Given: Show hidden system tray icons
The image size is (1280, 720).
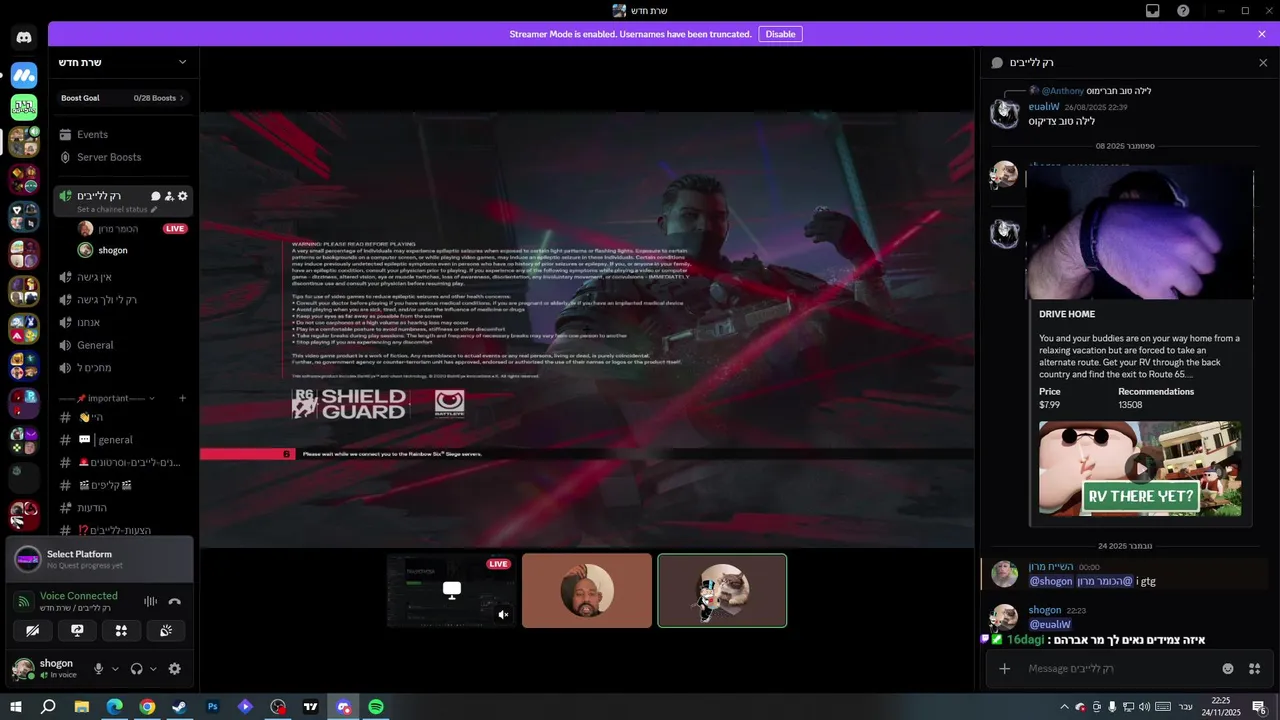Looking at the screenshot, I should [1064, 707].
